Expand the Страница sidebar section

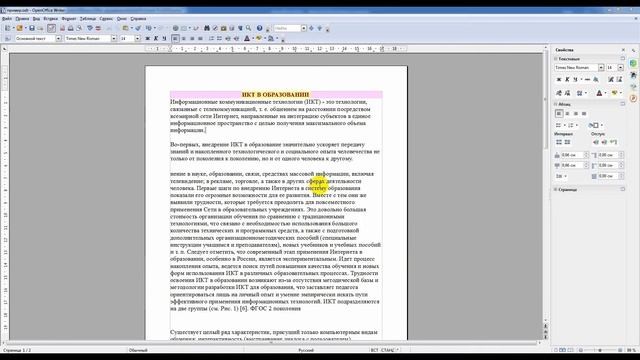(555, 189)
